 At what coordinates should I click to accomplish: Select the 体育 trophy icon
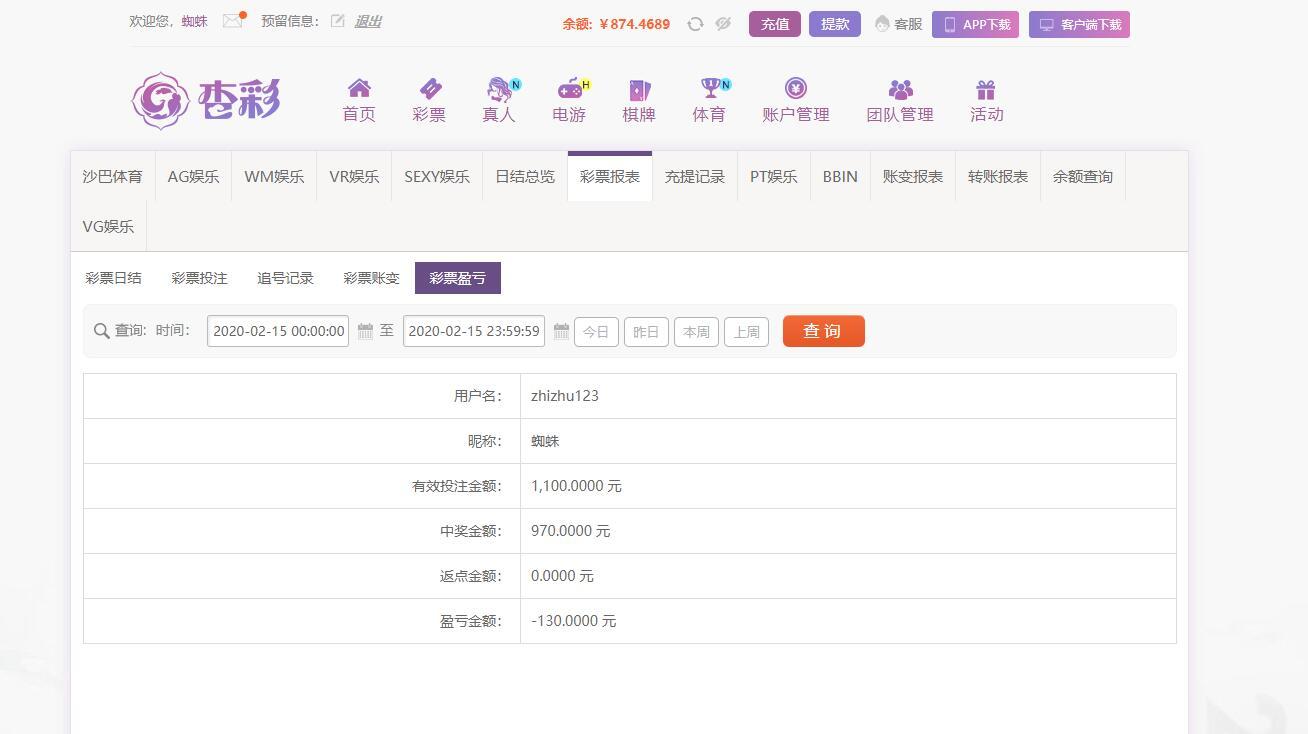(x=709, y=89)
